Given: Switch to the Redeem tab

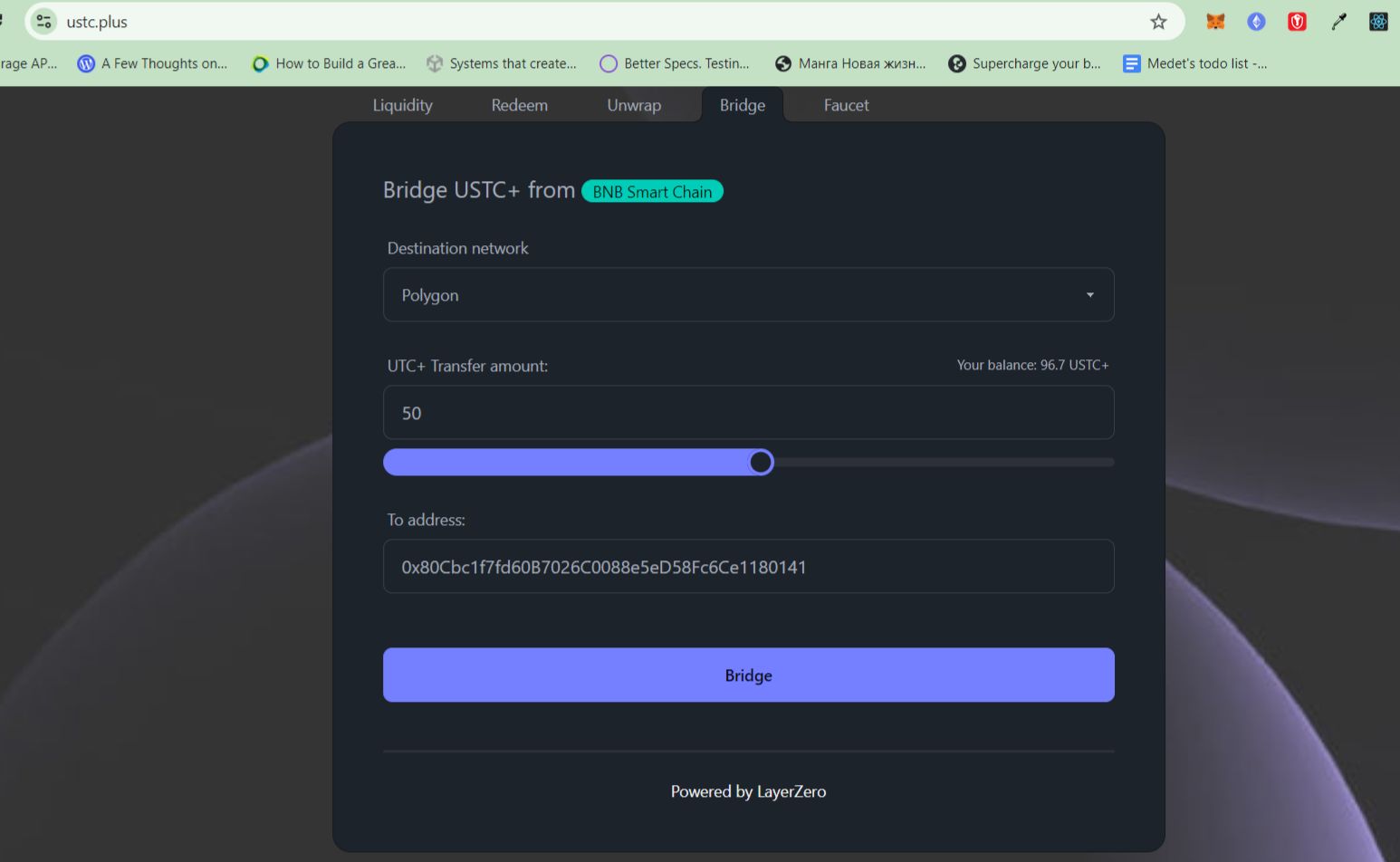Looking at the screenshot, I should pos(519,105).
